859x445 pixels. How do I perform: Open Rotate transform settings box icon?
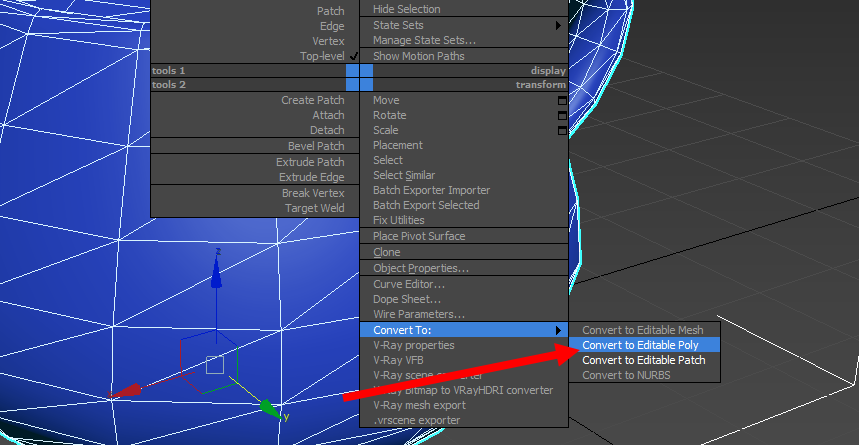pyautogui.click(x=562, y=116)
